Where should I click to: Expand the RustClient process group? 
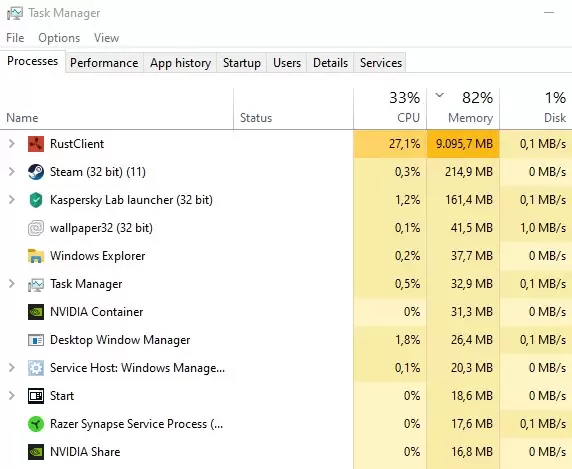(12, 144)
